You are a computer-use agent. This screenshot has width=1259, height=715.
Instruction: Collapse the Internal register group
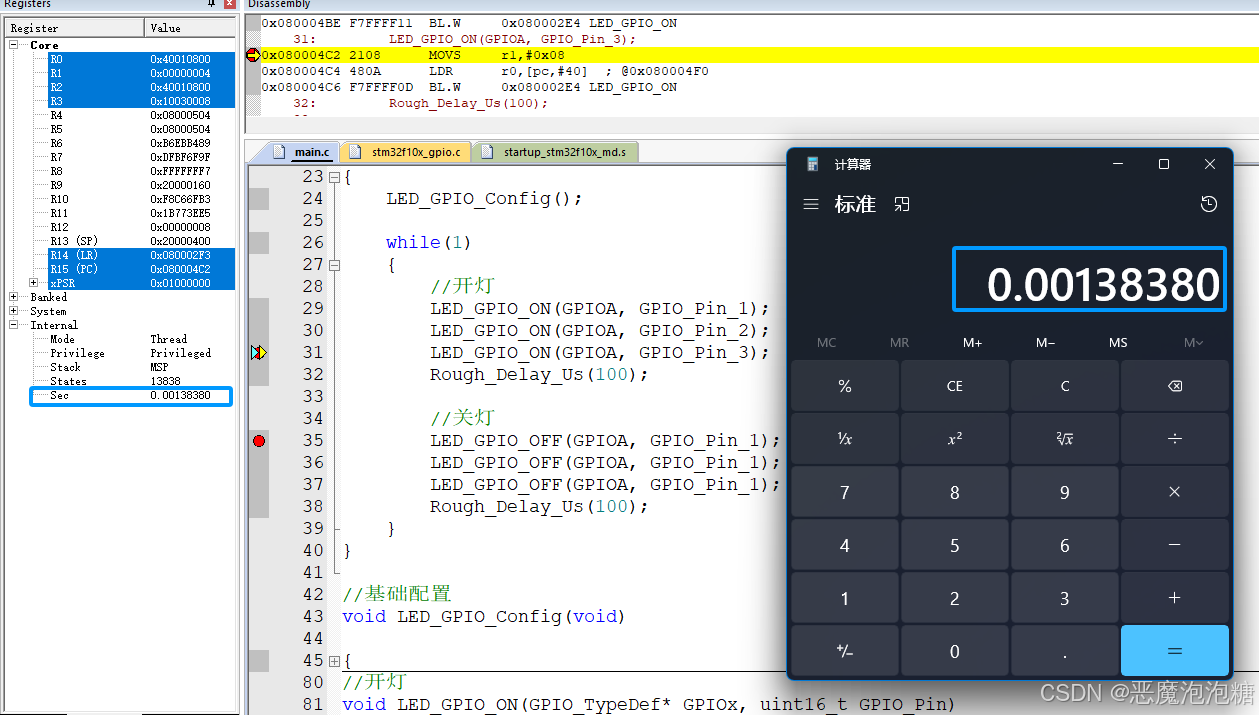(14, 325)
